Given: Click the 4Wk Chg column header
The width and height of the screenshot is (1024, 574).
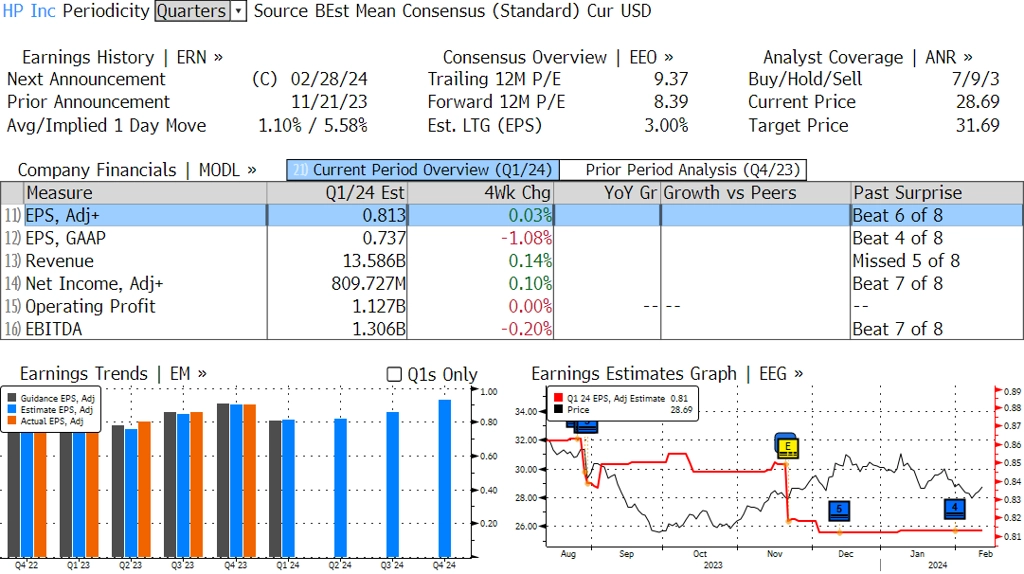Looking at the screenshot, I should 480,193.
